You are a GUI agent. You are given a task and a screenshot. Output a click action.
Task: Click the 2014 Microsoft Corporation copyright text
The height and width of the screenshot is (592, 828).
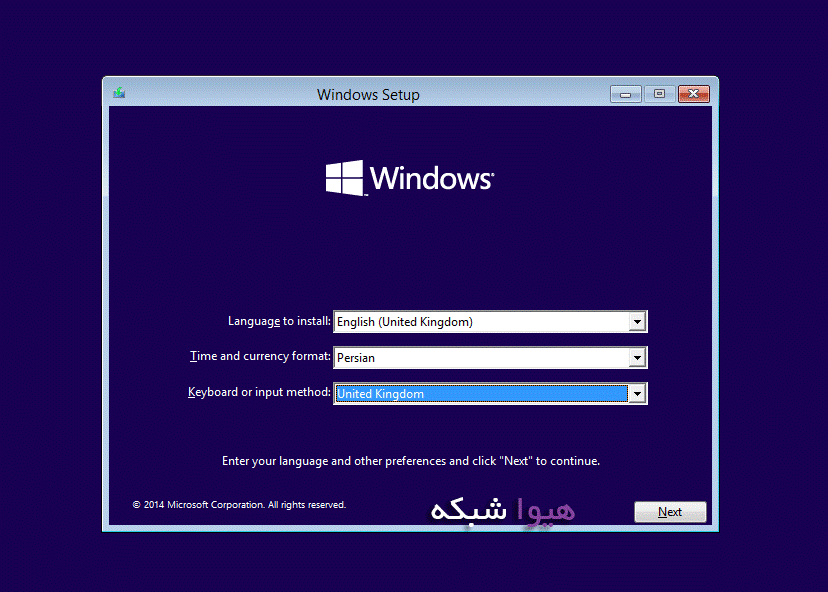[239, 505]
